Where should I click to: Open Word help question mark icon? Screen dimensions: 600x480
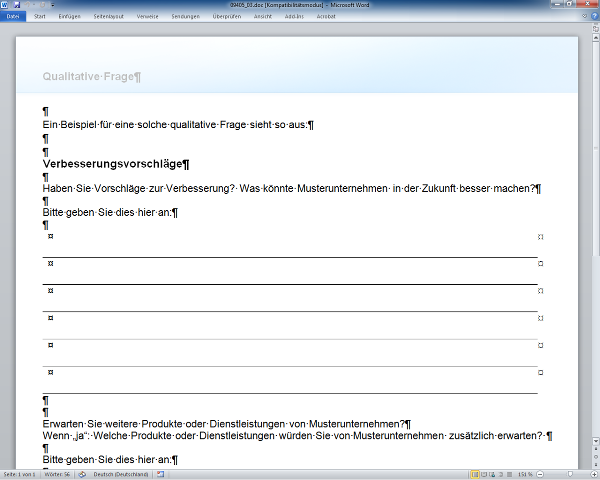[x=592, y=17]
